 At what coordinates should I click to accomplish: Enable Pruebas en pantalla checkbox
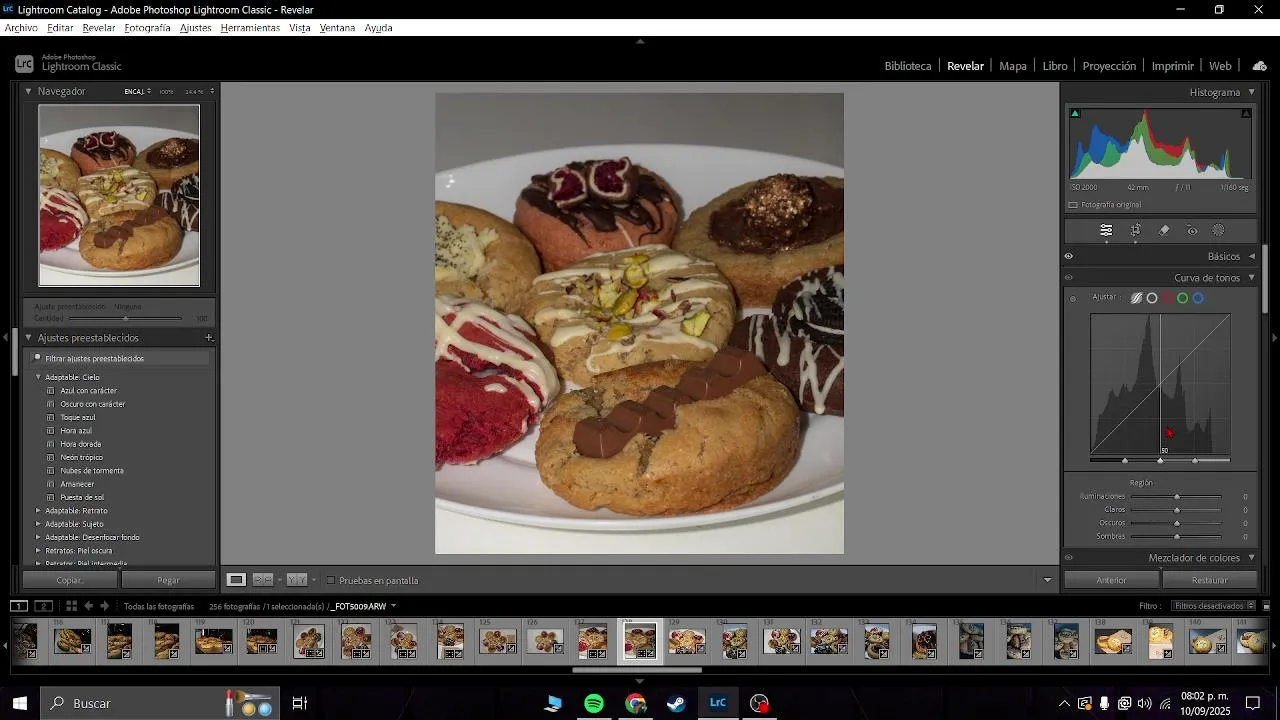coord(331,580)
